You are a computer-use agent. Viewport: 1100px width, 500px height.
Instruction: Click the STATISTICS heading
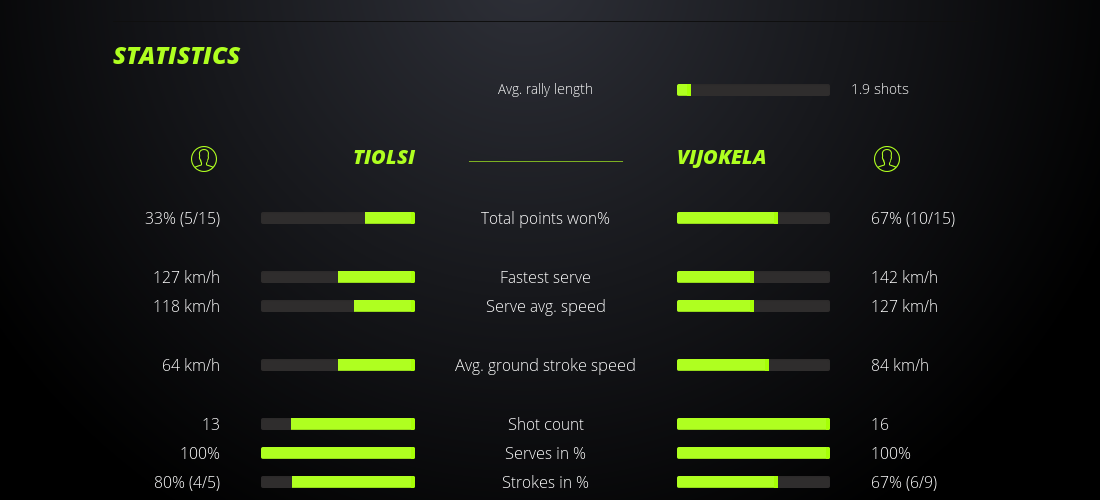tap(177, 56)
